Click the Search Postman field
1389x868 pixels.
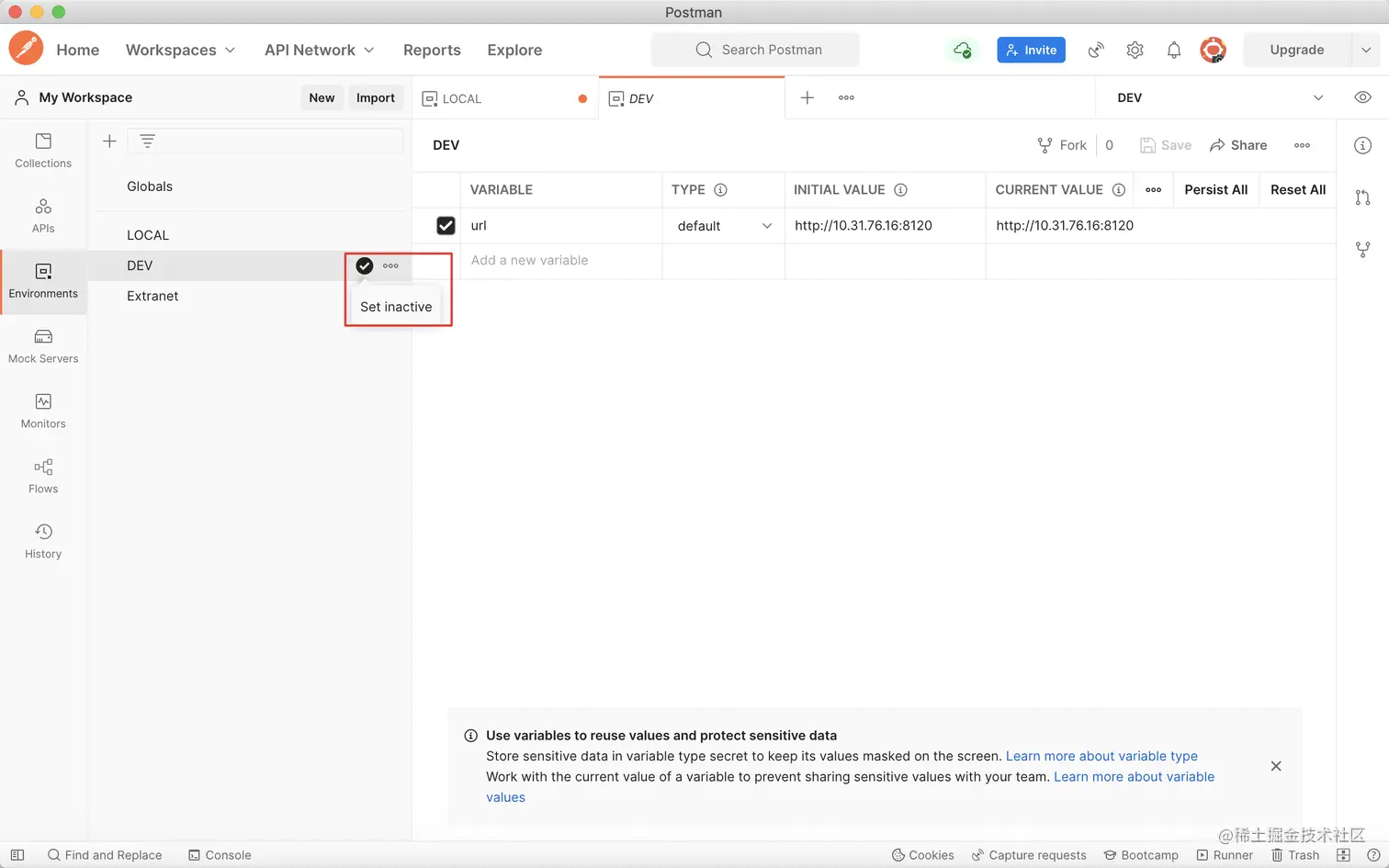pos(755,50)
